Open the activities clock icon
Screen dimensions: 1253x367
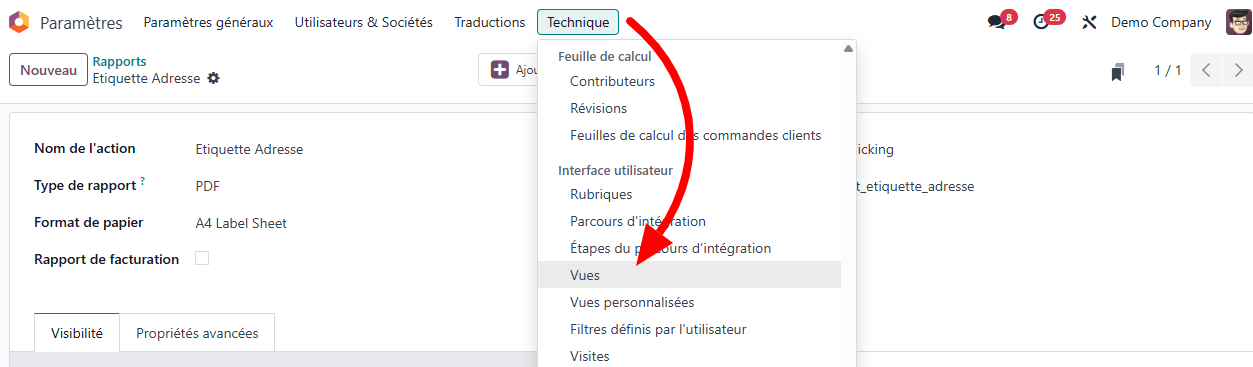[x=1041, y=22]
